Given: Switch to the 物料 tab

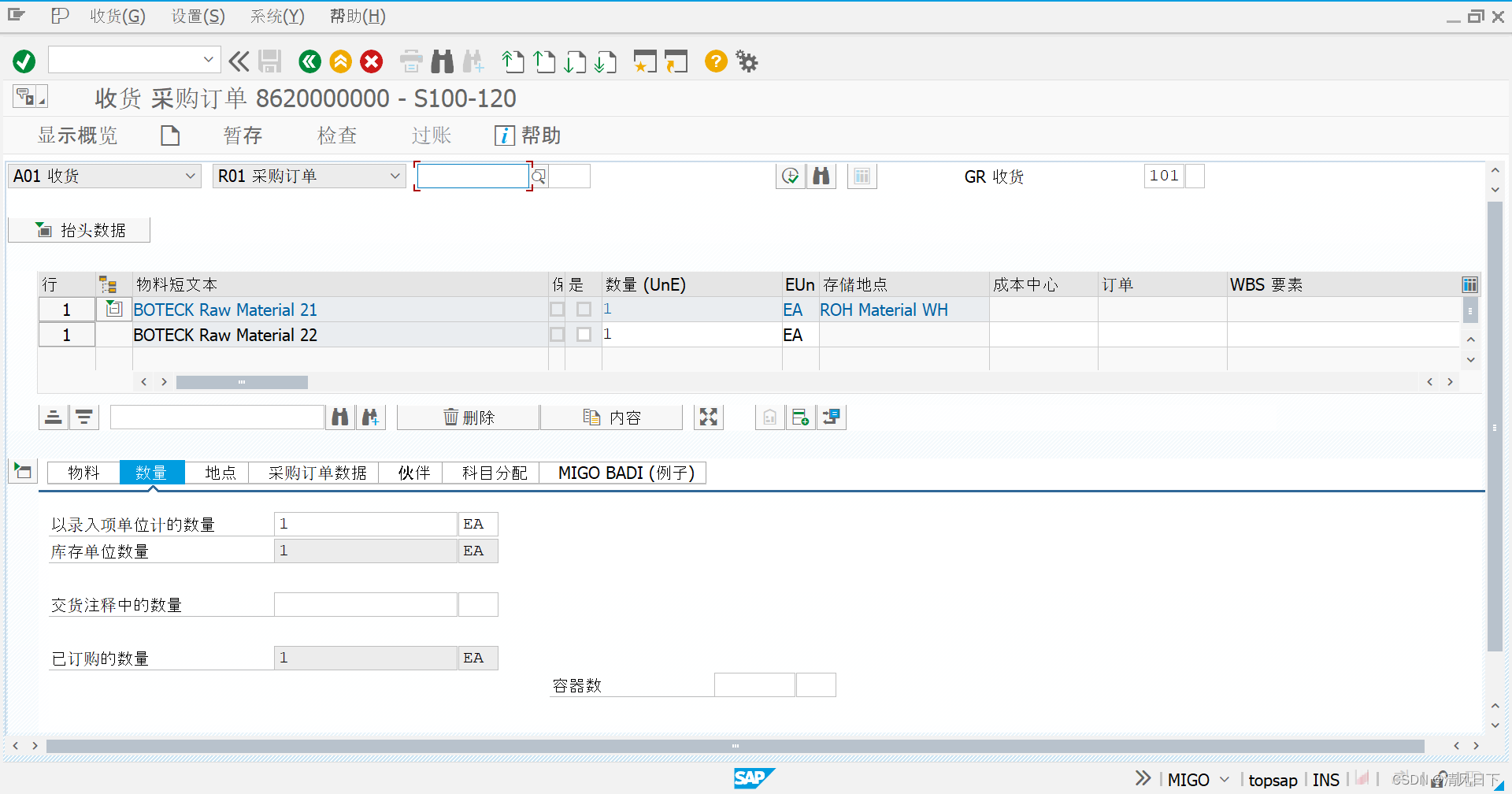Looking at the screenshot, I should 83,473.
